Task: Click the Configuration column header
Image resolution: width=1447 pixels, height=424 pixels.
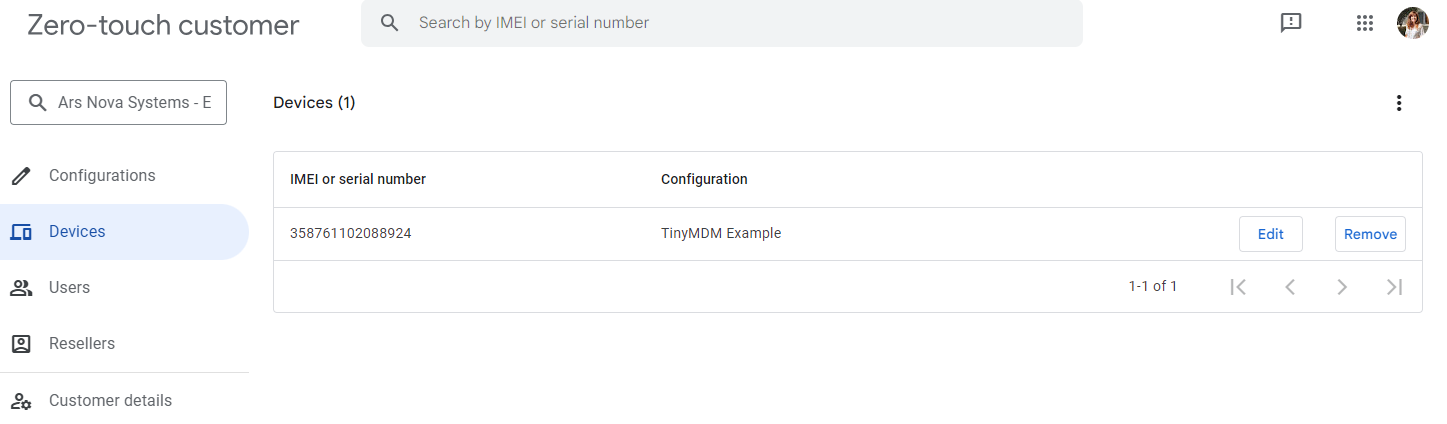Action: pyautogui.click(x=704, y=180)
